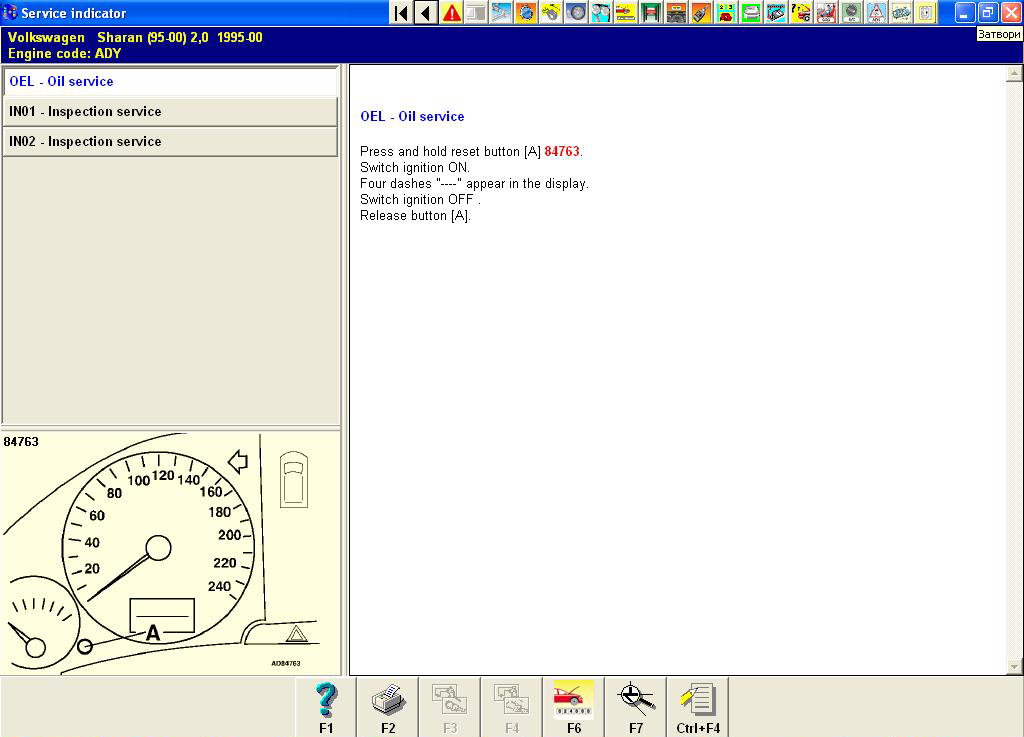Viewport: 1024px width, 737px height.
Task: Restore the window with the restore button
Action: tap(987, 13)
